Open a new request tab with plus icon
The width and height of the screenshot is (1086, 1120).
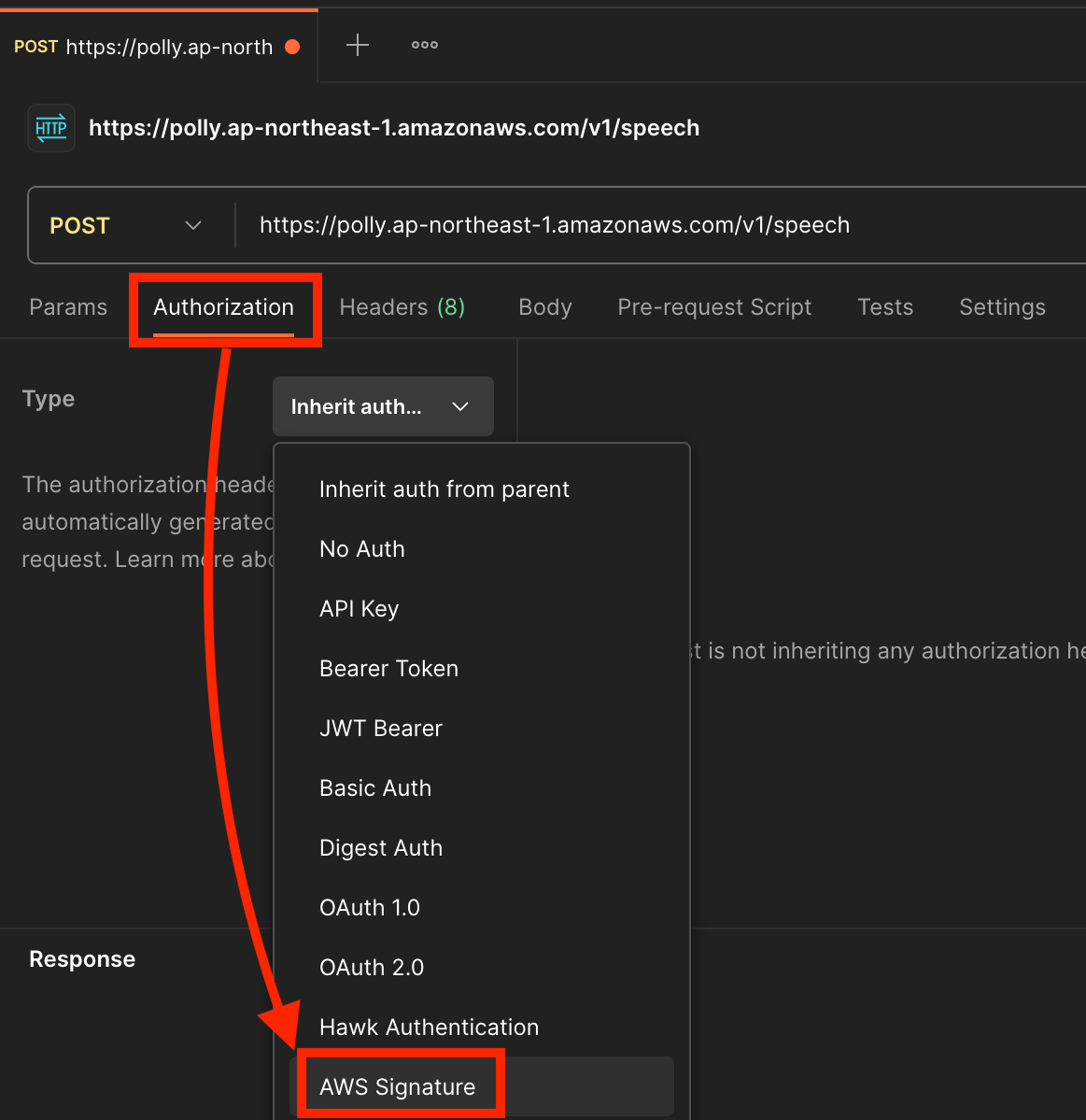[357, 46]
